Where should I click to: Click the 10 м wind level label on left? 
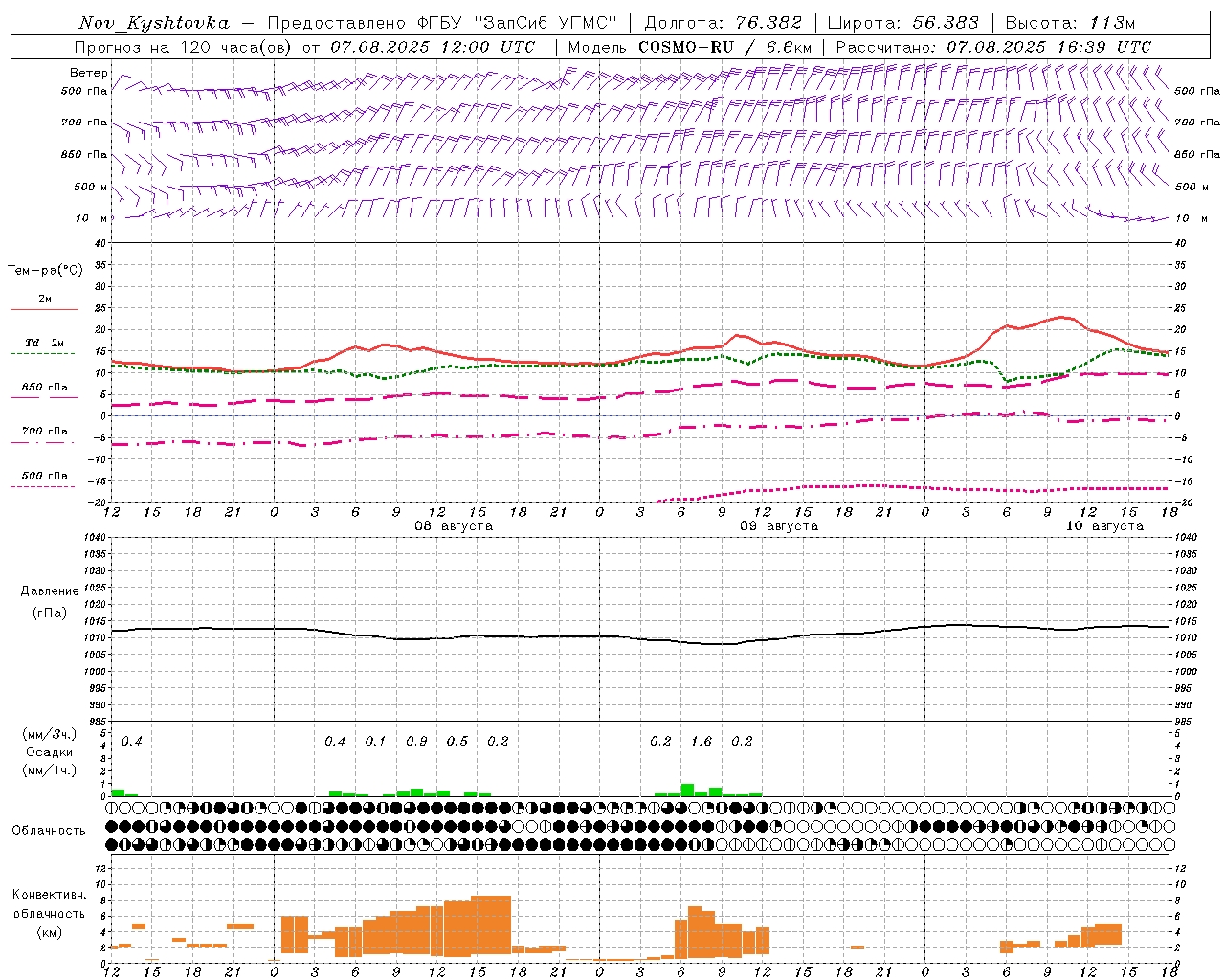click(93, 218)
